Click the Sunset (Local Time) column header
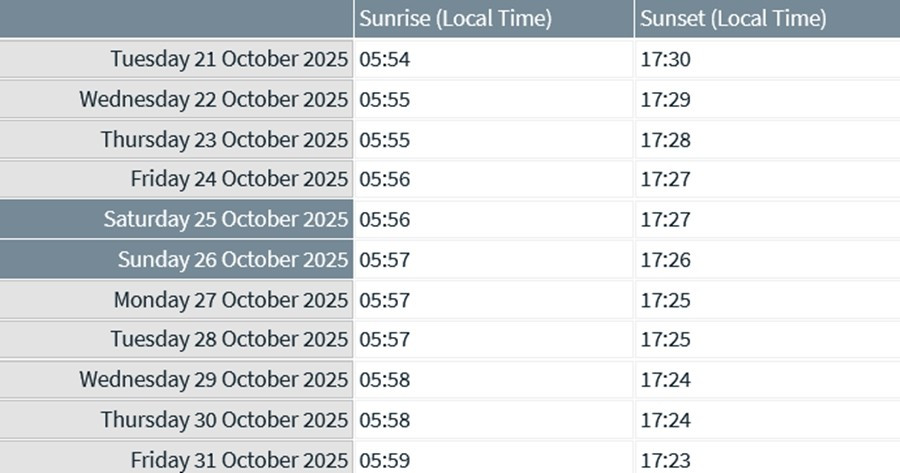The height and width of the screenshot is (473, 900). tap(733, 19)
